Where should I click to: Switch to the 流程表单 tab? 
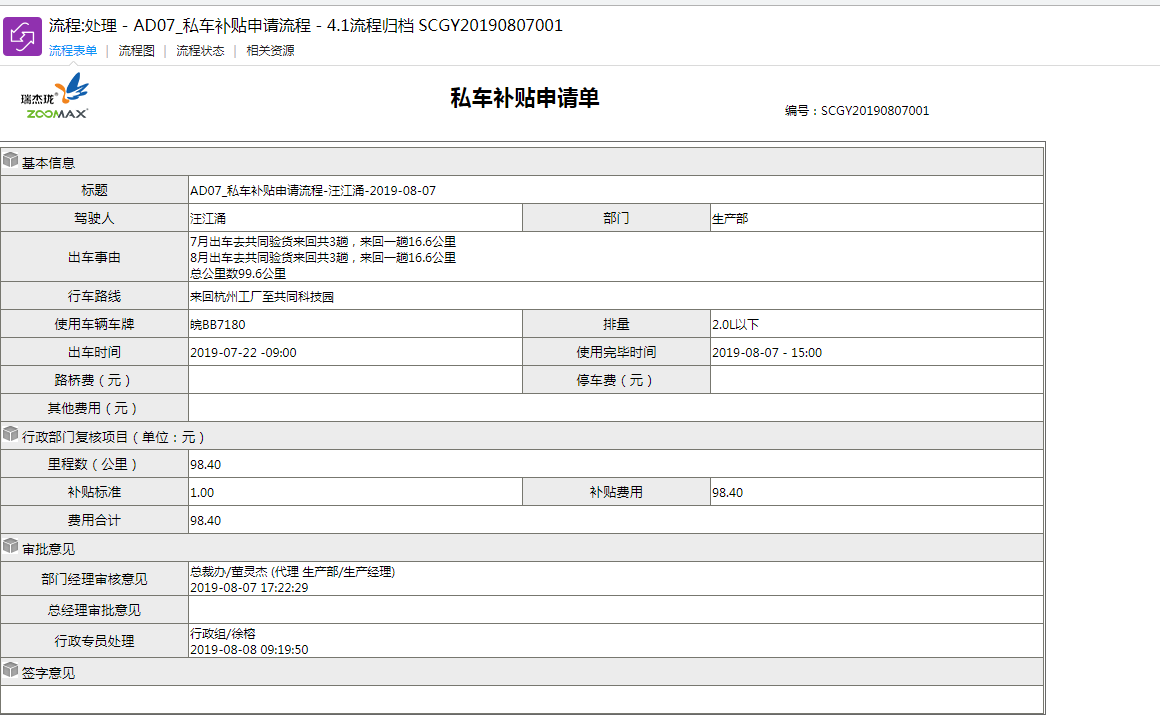click(x=73, y=51)
